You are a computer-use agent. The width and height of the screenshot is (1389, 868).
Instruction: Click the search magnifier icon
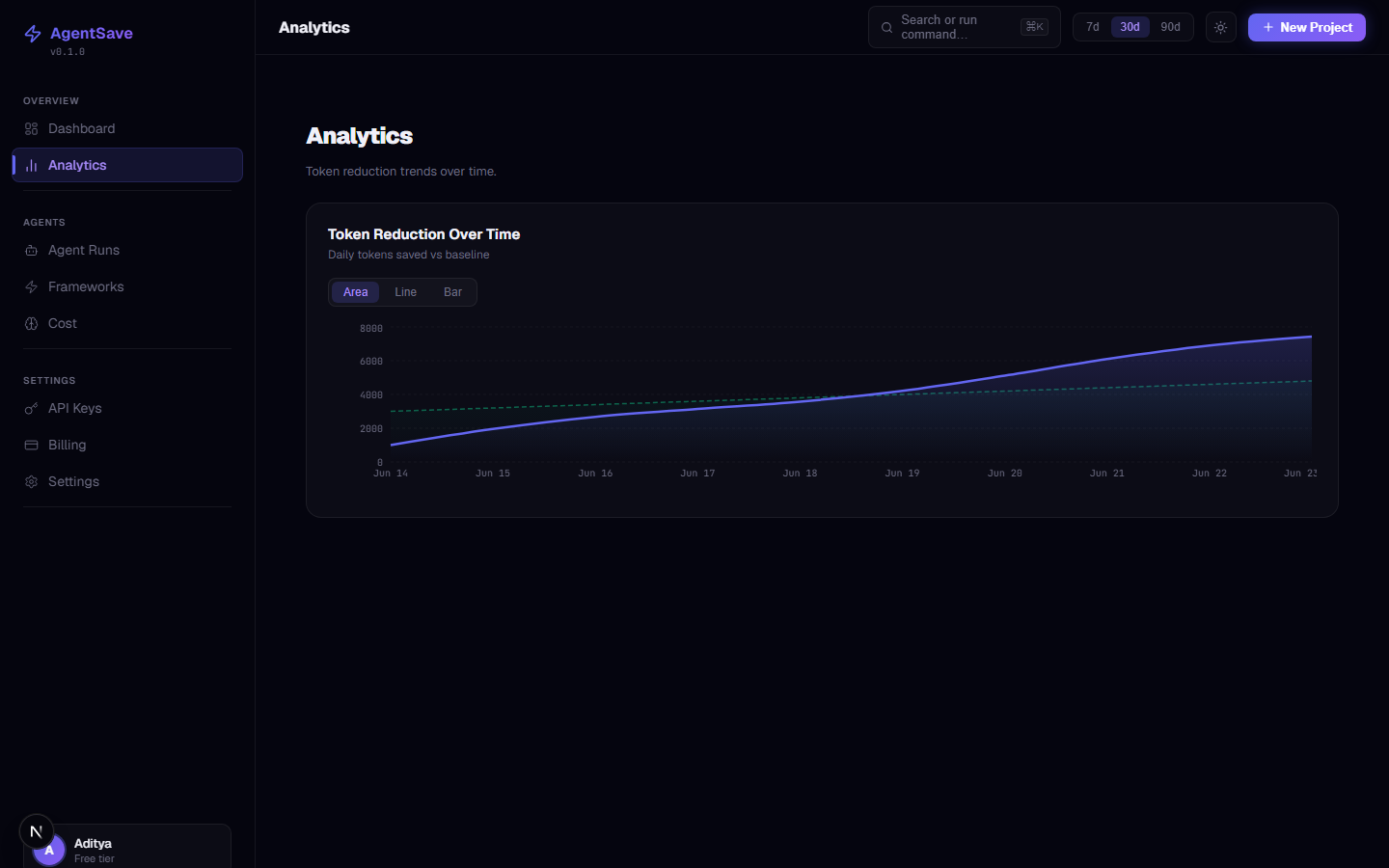[x=886, y=28]
